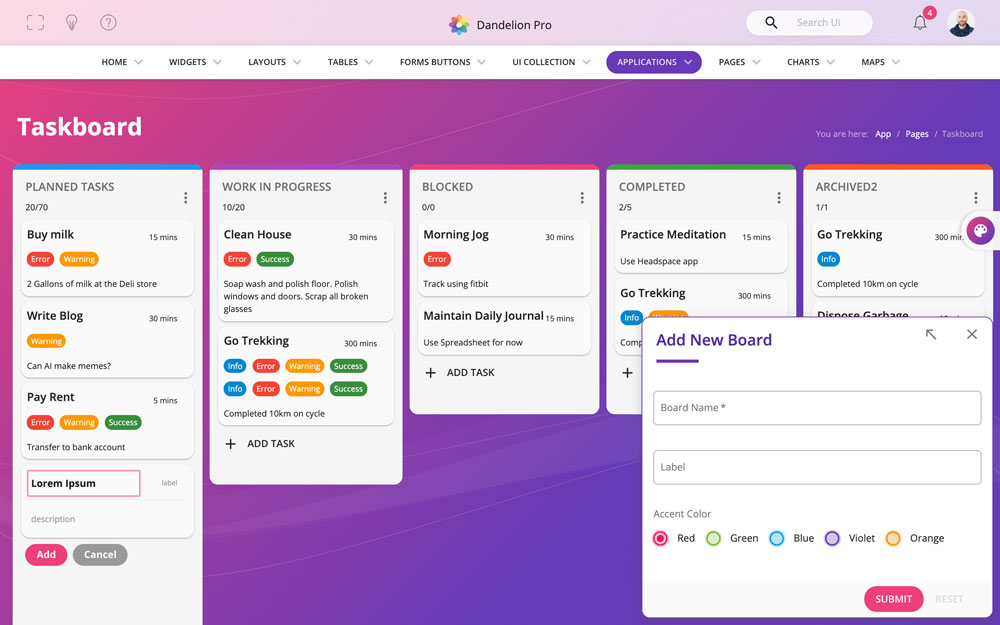Click the Board Name input field
This screenshot has width=1000, height=625.
pyautogui.click(x=817, y=408)
